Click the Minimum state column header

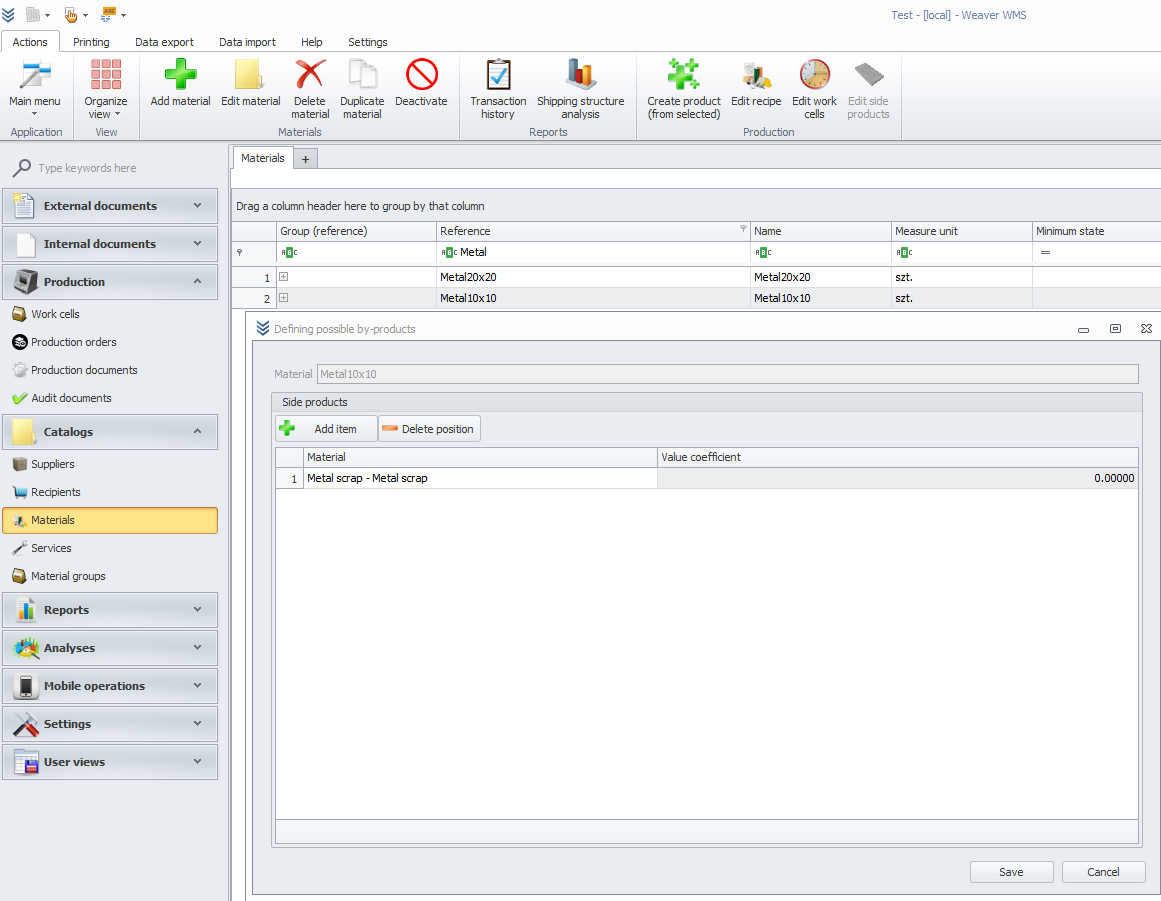click(x=1096, y=231)
